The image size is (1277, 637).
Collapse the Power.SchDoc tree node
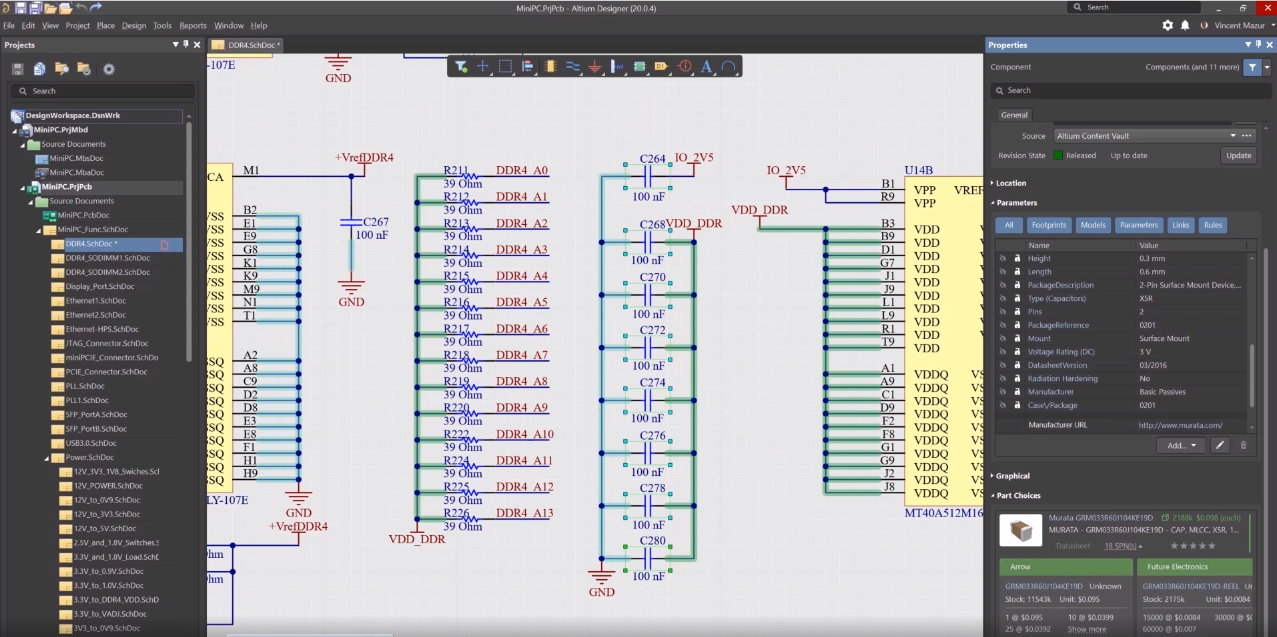pos(47,457)
